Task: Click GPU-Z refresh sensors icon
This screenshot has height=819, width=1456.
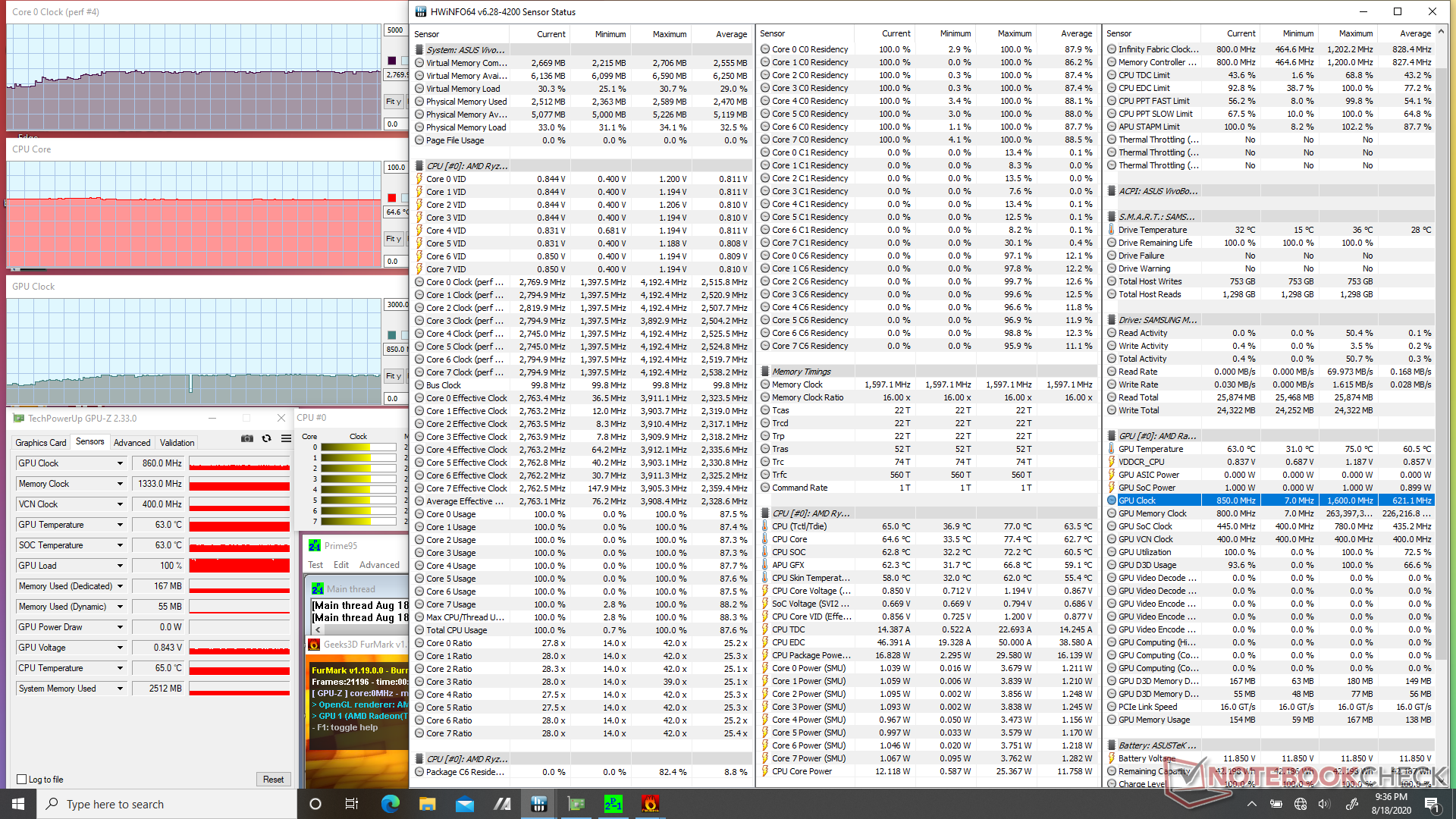Action: pos(266,438)
